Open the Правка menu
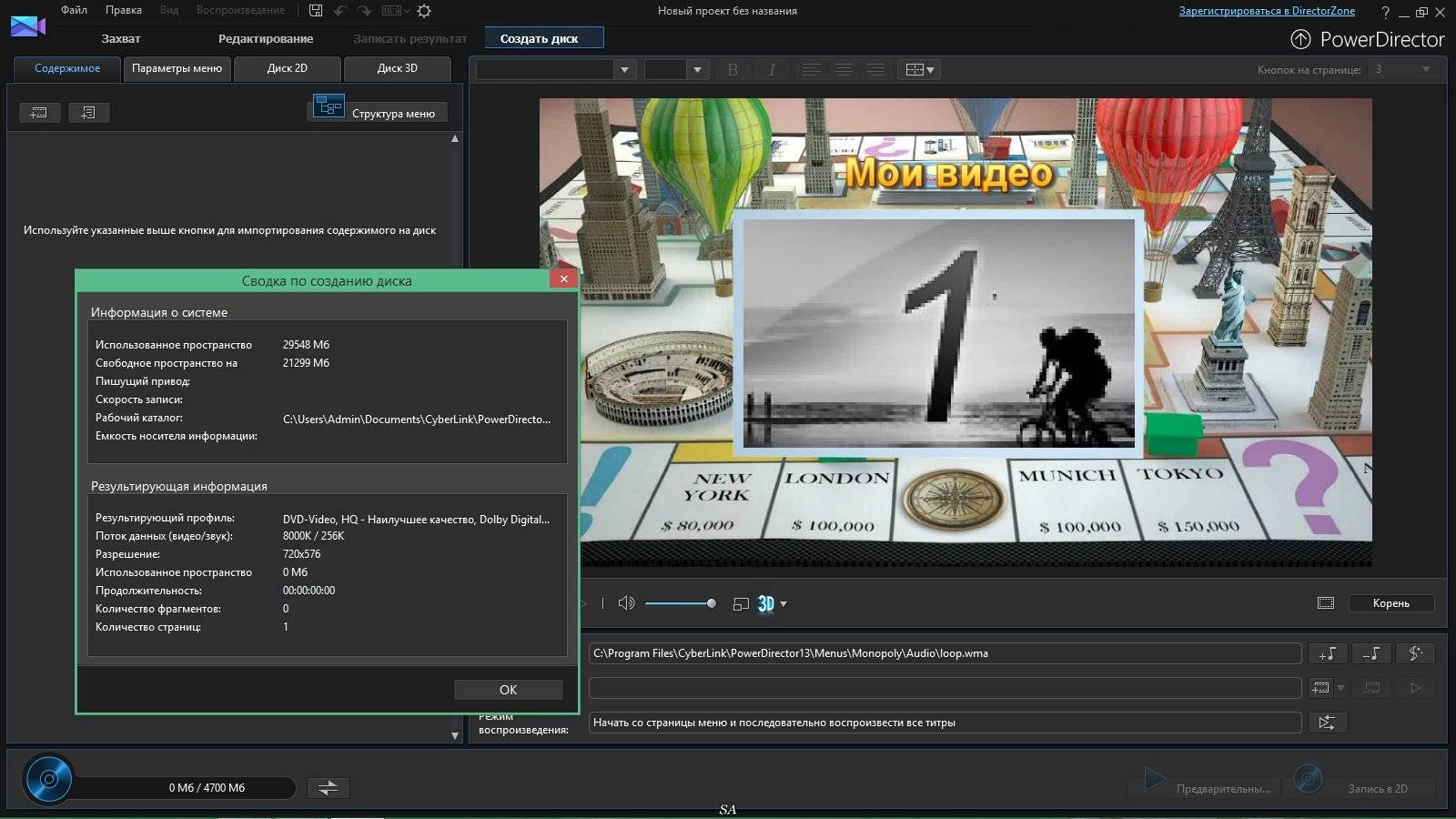 coord(123,10)
